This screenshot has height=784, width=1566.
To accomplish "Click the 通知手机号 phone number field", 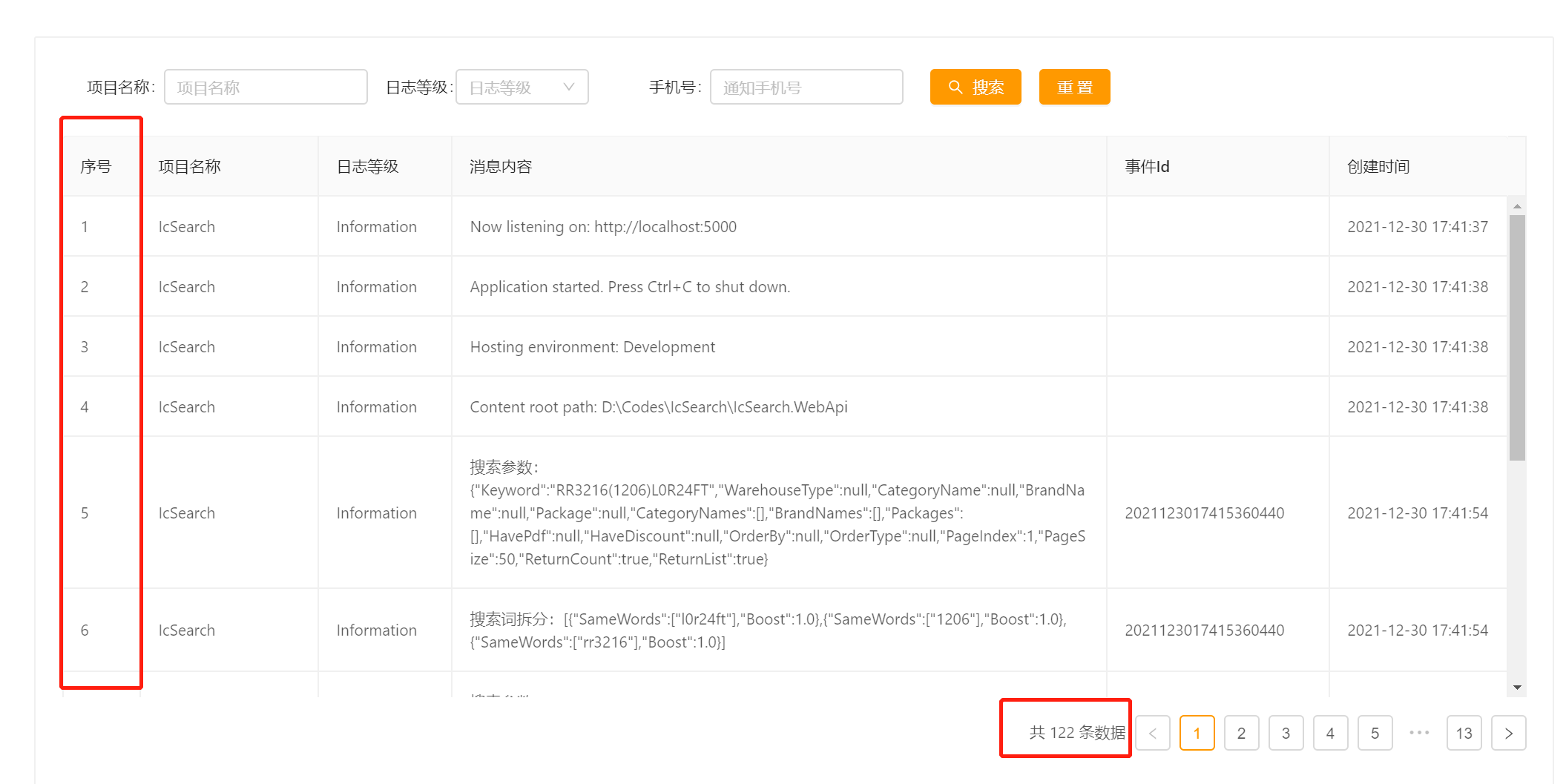I will pos(806,87).
